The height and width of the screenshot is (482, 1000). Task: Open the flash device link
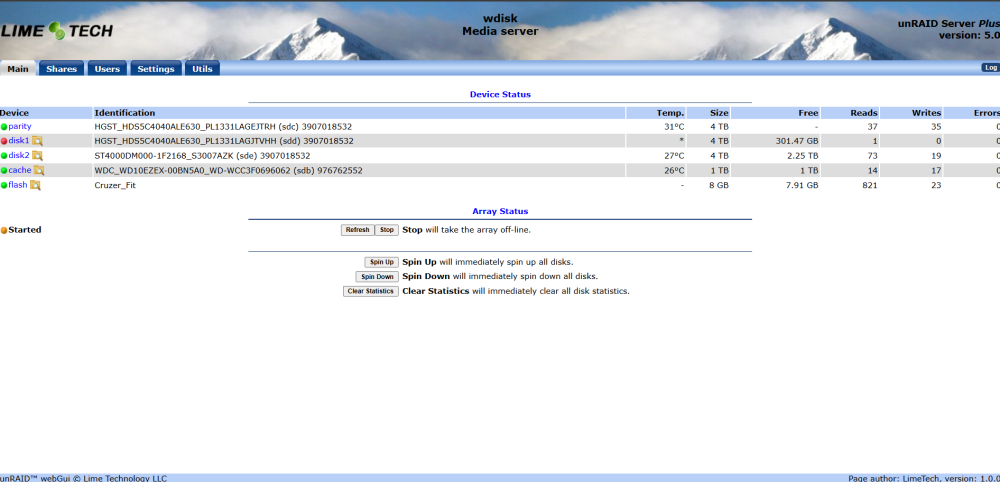coord(18,185)
